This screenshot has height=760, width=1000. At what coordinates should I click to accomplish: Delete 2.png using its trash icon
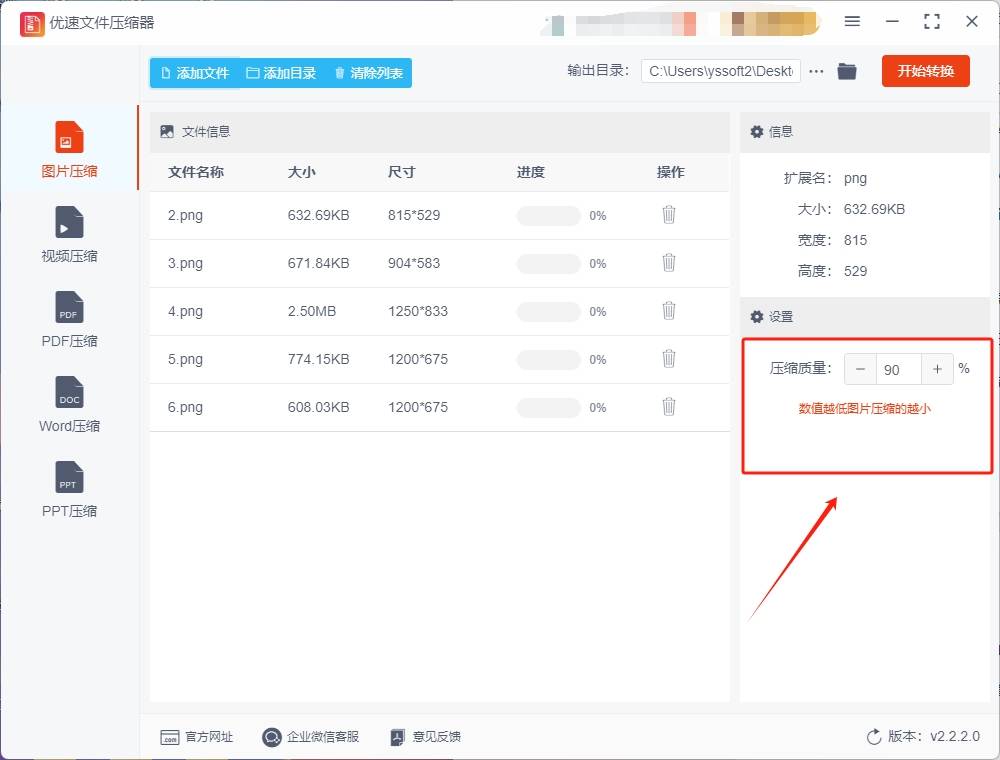[668, 215]
